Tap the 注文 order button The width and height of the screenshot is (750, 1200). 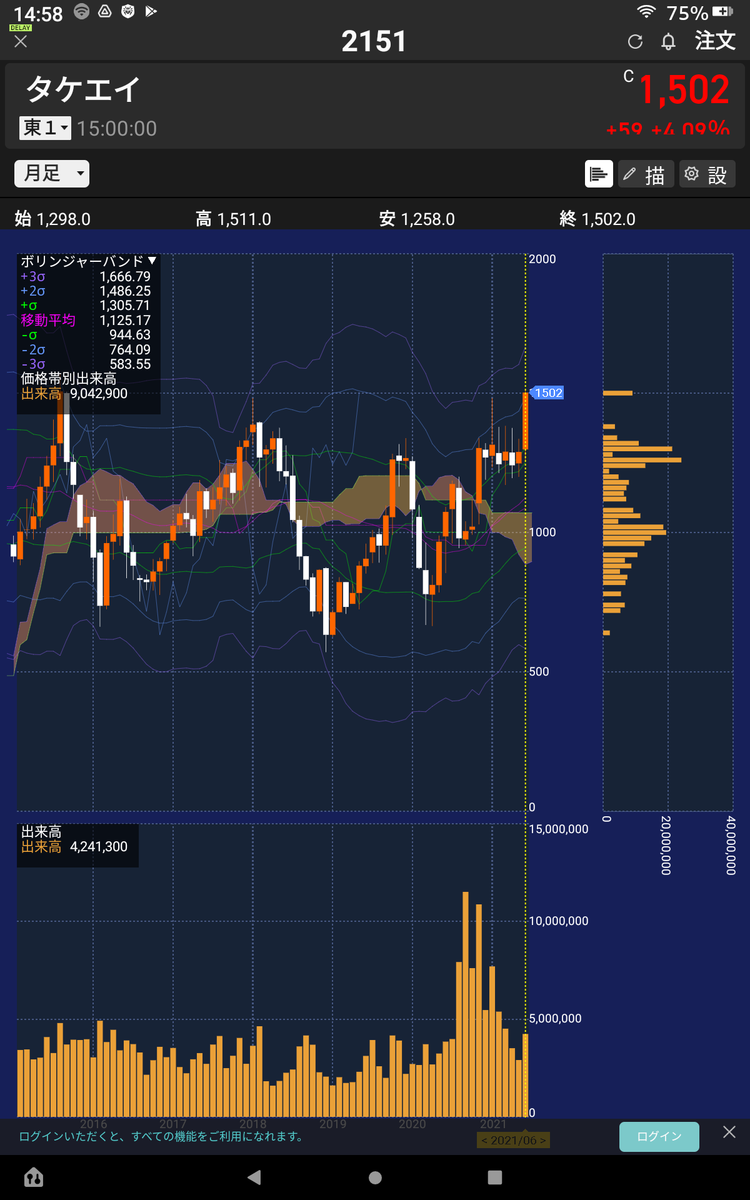[x=715, y=41]
